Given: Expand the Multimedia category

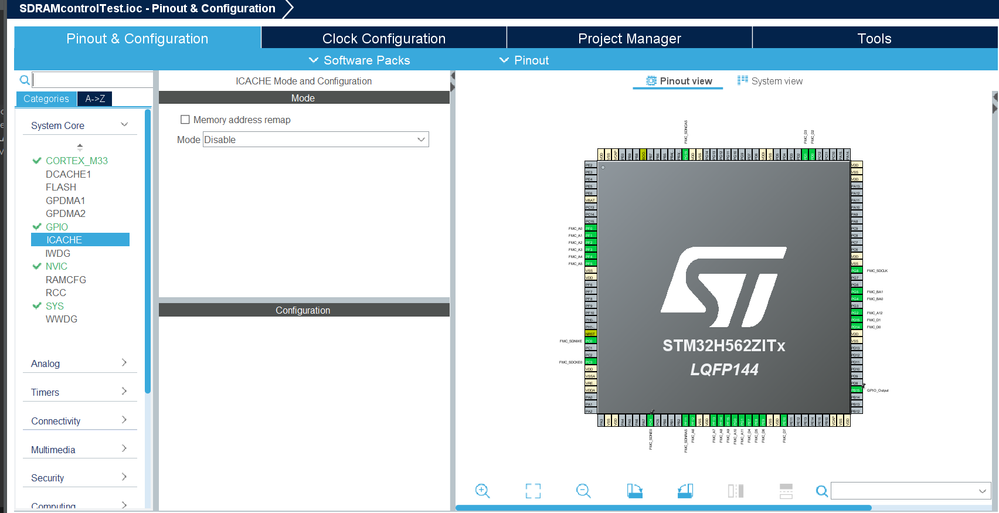Looking at the screenshot, I should tap(124, 449).
